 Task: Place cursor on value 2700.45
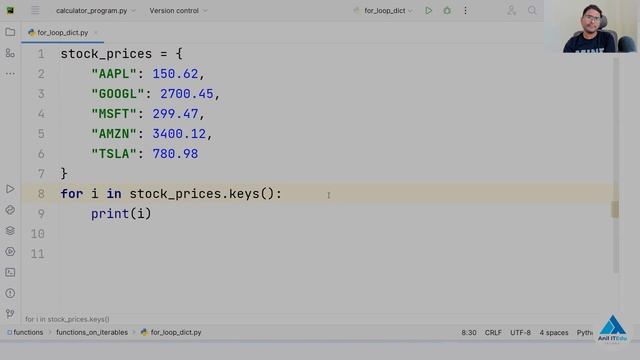(x=187, y=94)
